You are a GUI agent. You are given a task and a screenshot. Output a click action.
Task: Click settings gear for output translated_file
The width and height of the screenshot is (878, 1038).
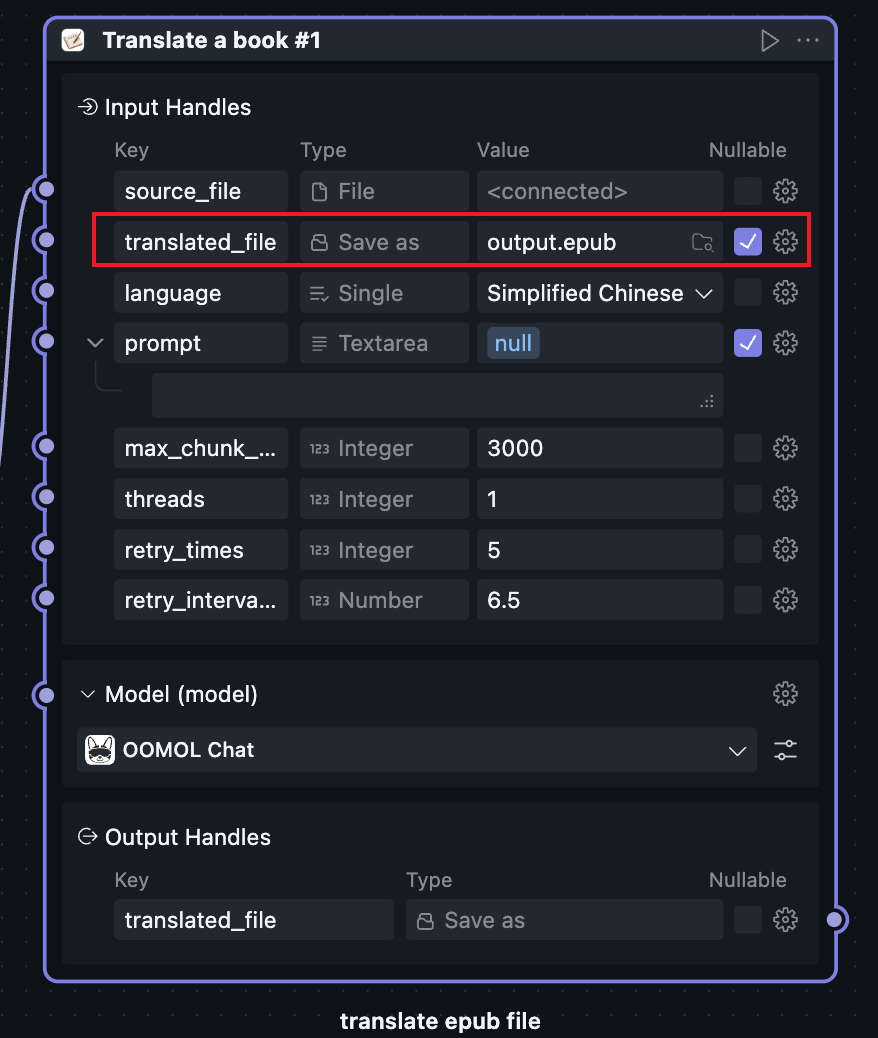pyautogui.click(x=786, y=920)
